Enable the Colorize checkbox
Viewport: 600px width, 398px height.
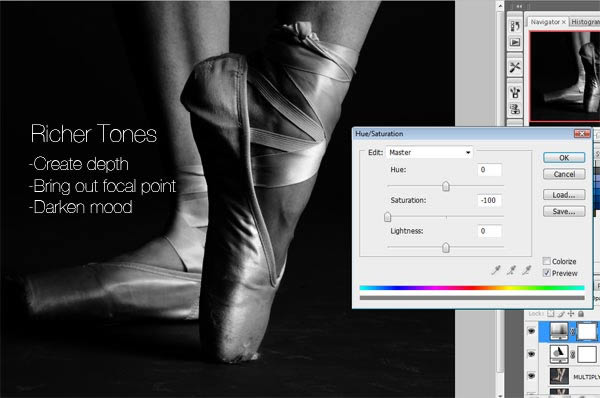pos(546,261)
